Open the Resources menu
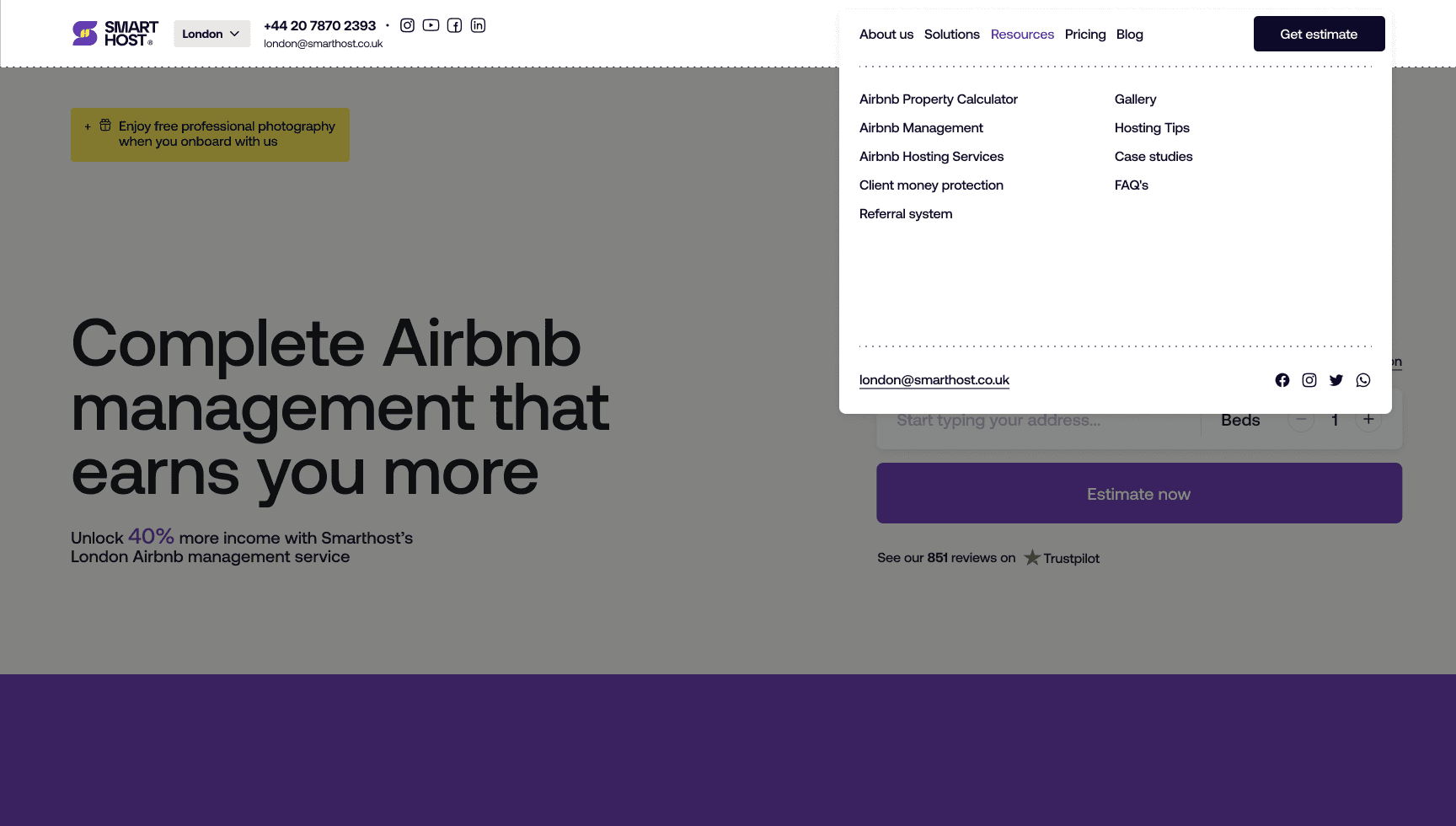Screen dimensions: 1456x826 click(1022, 35)
